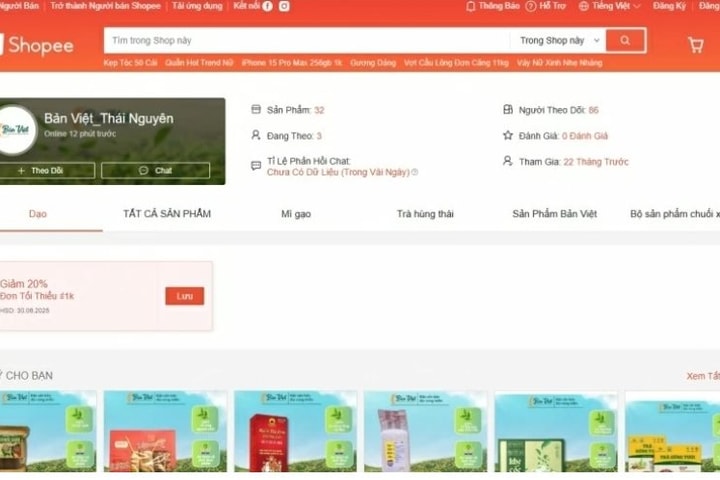Screen dimensions: 720x480
Task: Start a Chat with the shop
Action: tap(155, 170)
